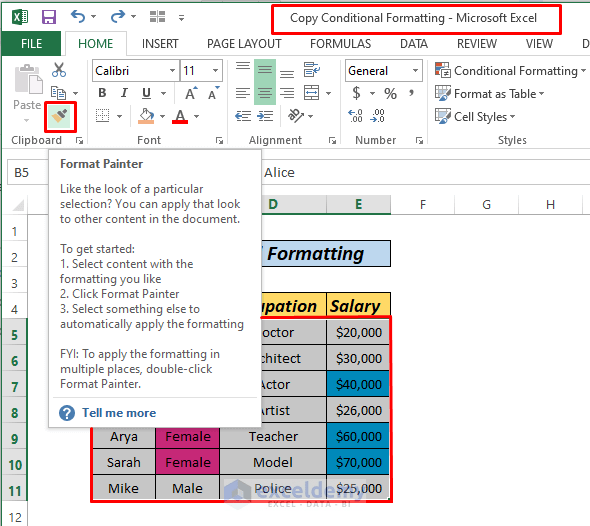Open the Cell Styles dropdown
This screenshot has width=590, height=526.
click(475, 116)
